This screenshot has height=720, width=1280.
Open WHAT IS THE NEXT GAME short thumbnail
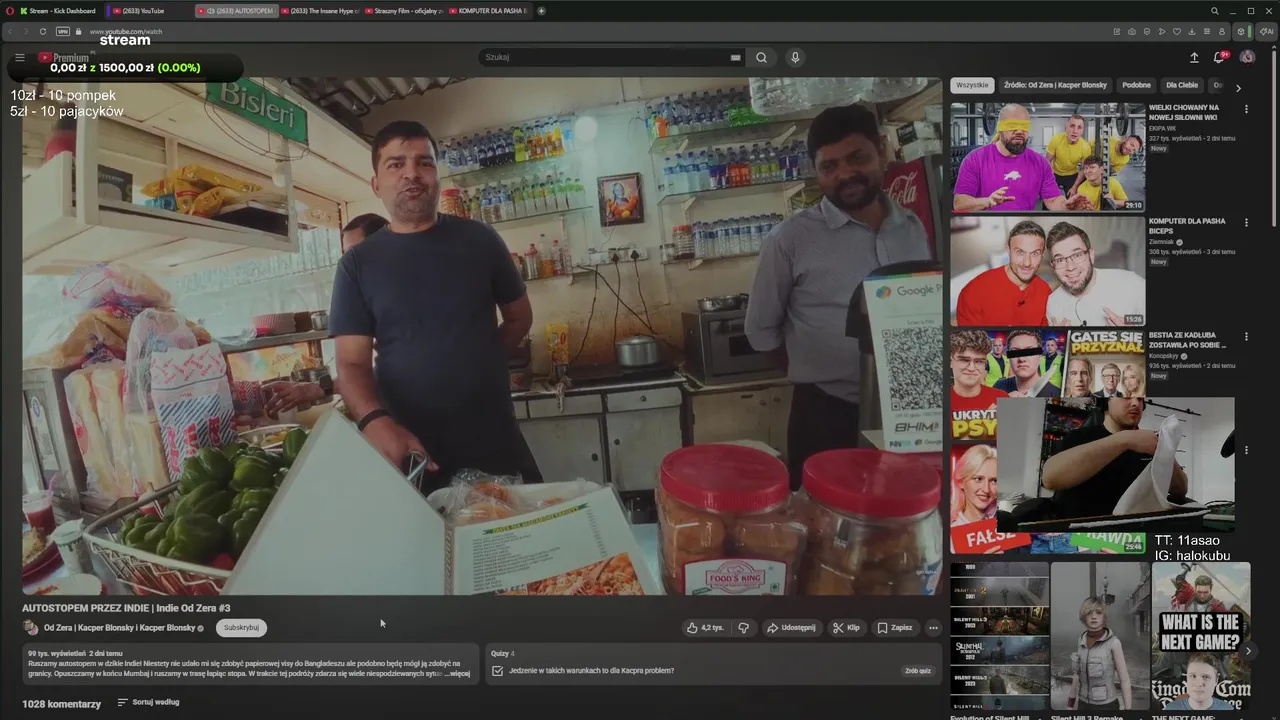pos(1200,636)
